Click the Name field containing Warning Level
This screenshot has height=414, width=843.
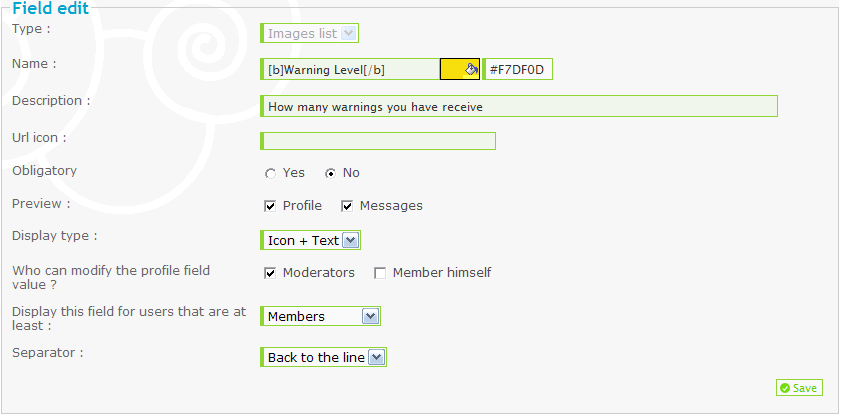pyautogui.click(x=351, y=69)
